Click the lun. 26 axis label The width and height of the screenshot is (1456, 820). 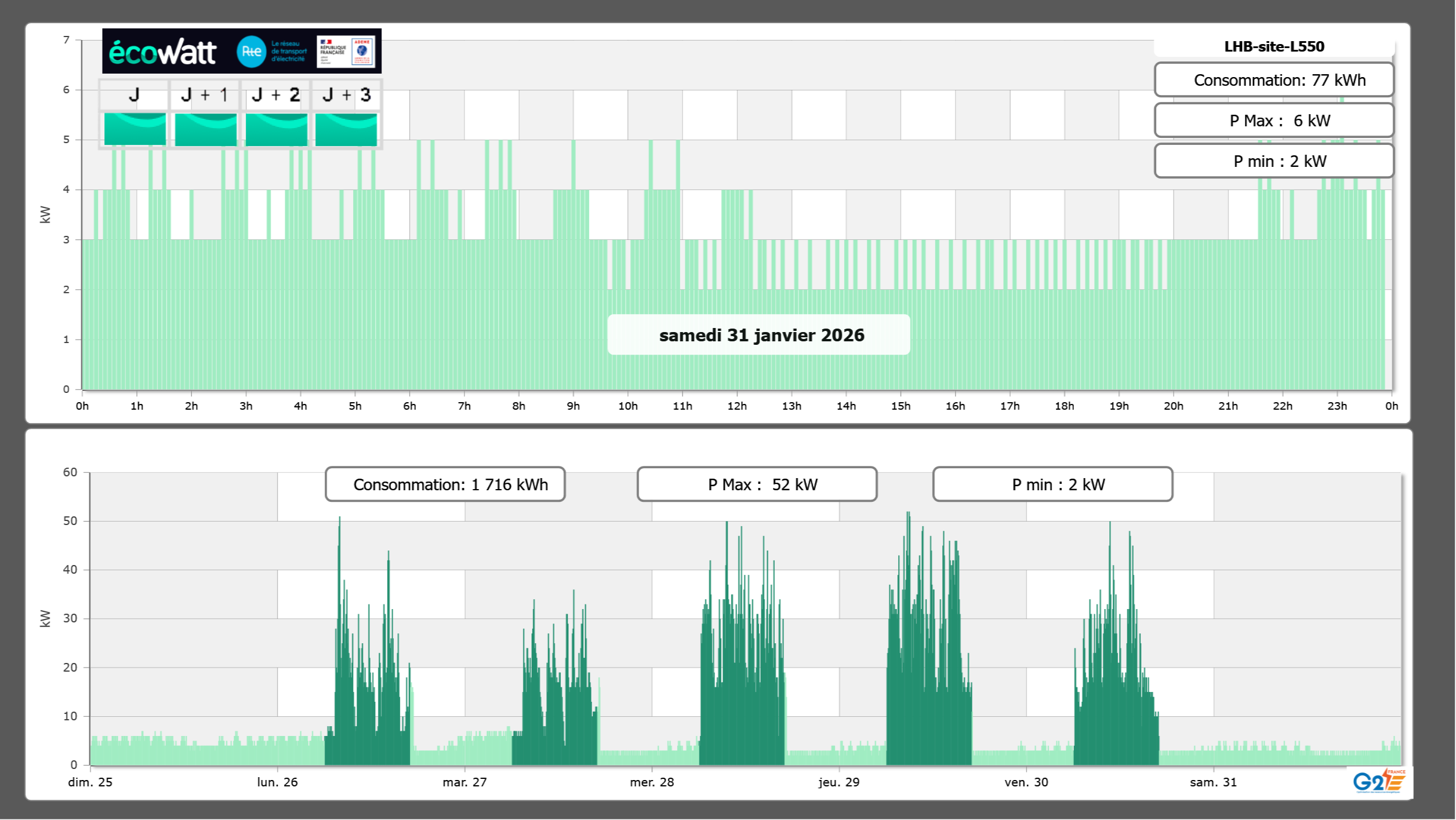click(277, 782)
